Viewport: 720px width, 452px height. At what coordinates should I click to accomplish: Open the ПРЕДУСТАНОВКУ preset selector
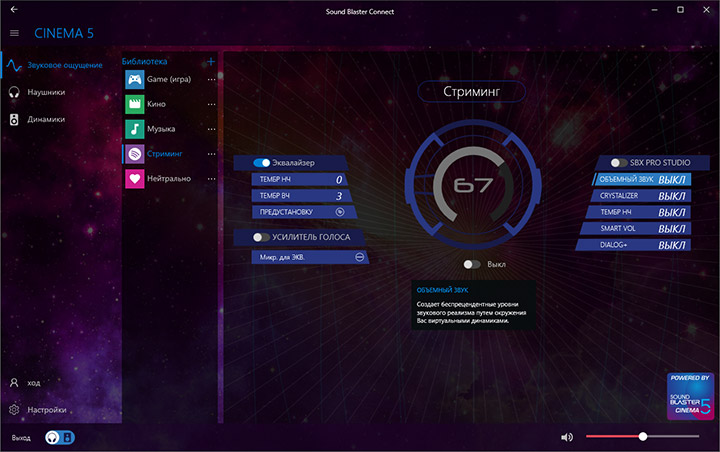304,212
